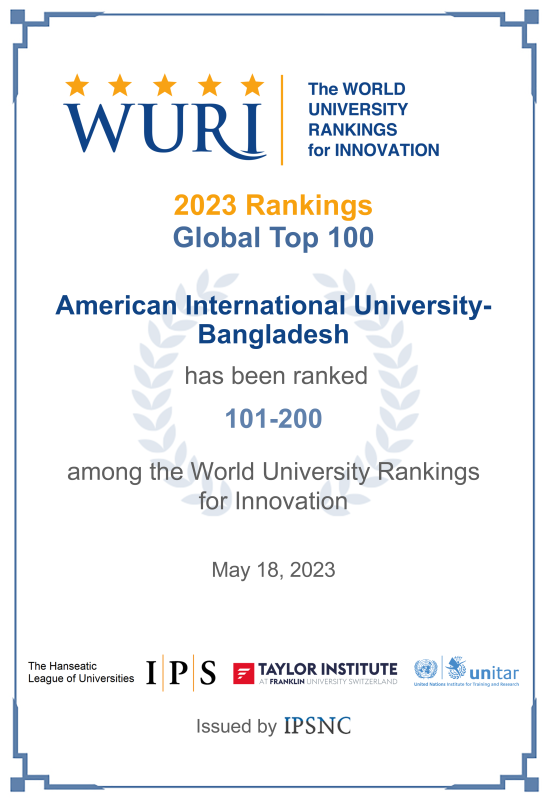Click the IPS logo
The height and width of the screenshot is (800, 547).
tap(181, 673)
